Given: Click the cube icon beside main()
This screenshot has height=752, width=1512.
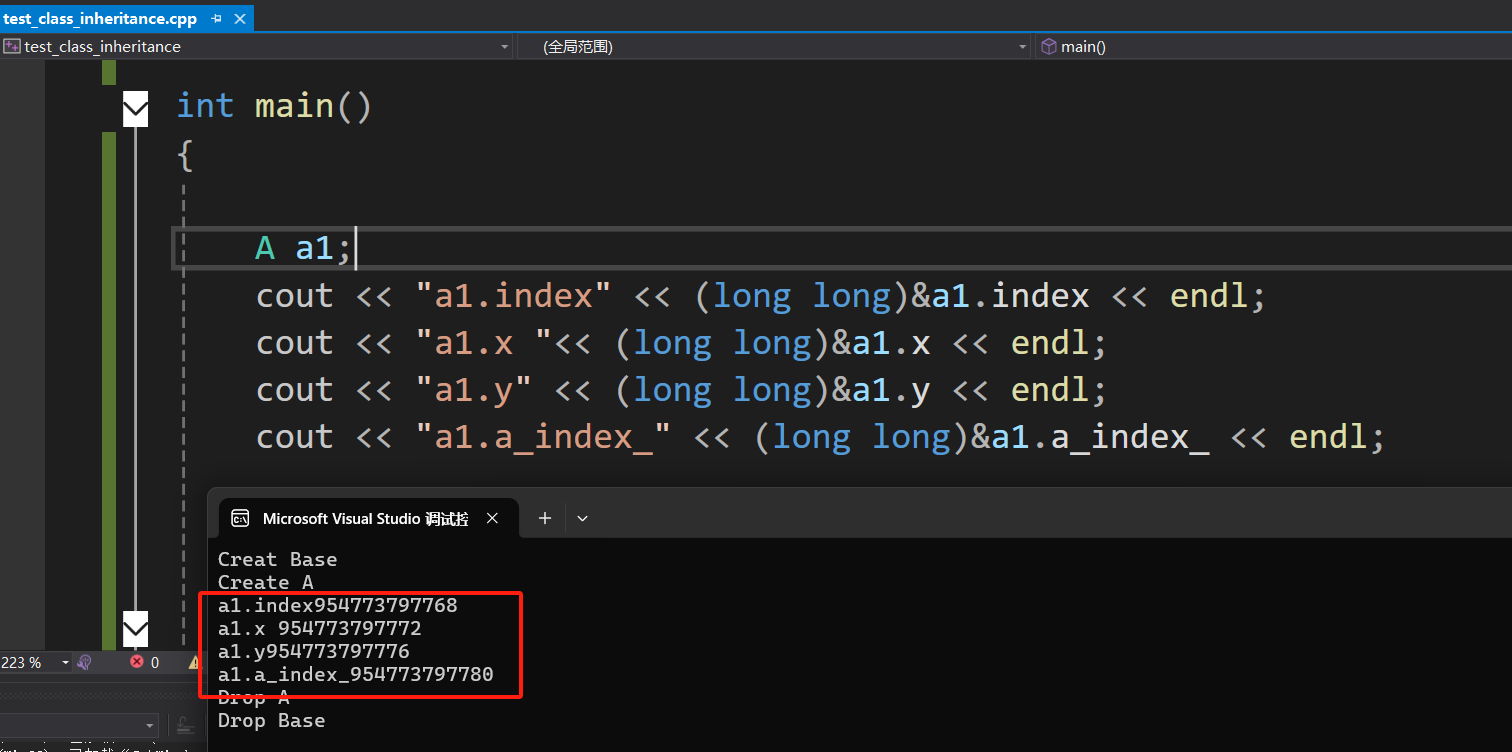Looking at the screenshot, I should pyautogui.click(x=1048, y=46).
